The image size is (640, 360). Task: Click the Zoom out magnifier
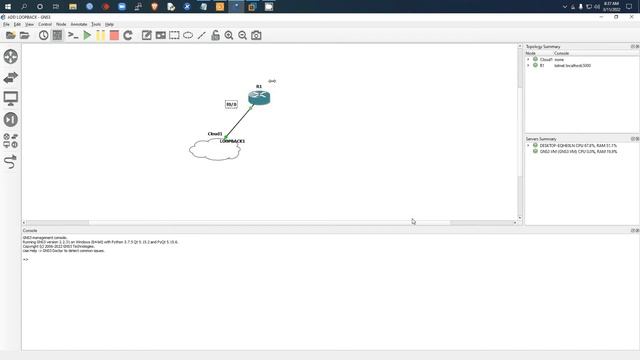click(242, 36)
